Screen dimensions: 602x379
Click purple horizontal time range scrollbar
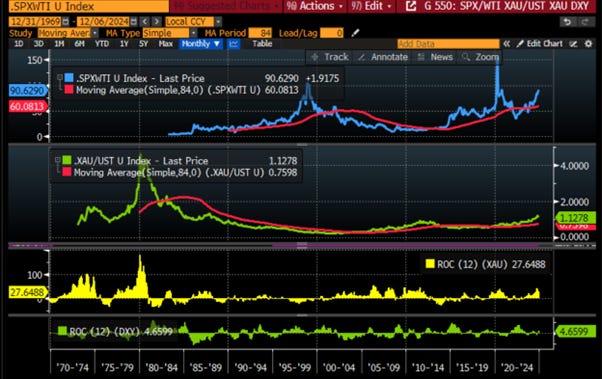[405, 245]
